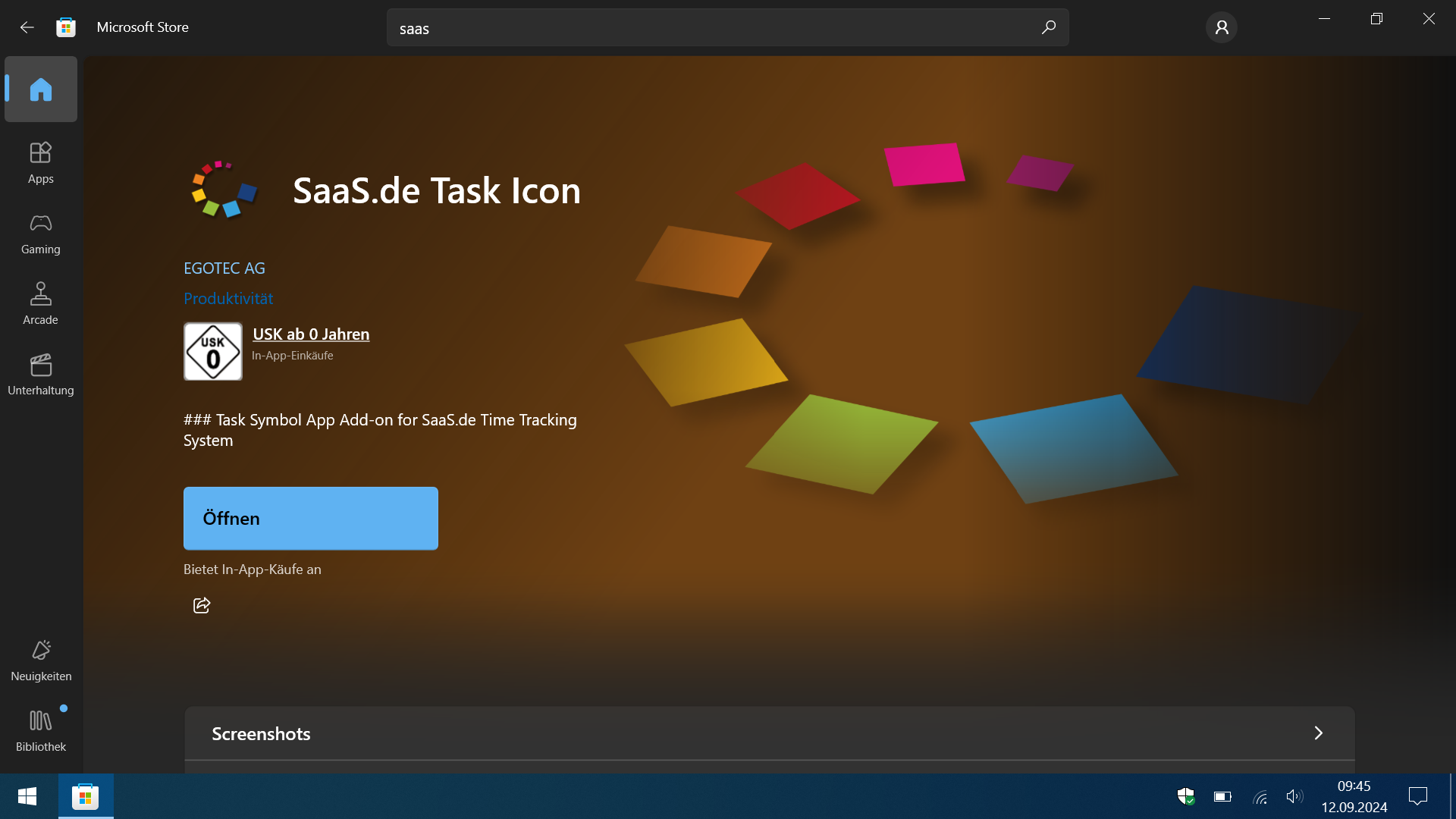The width and height of the screenshot is (1456, 819).
Task: Open the Windows Start menu
Action: pos(28,796)
